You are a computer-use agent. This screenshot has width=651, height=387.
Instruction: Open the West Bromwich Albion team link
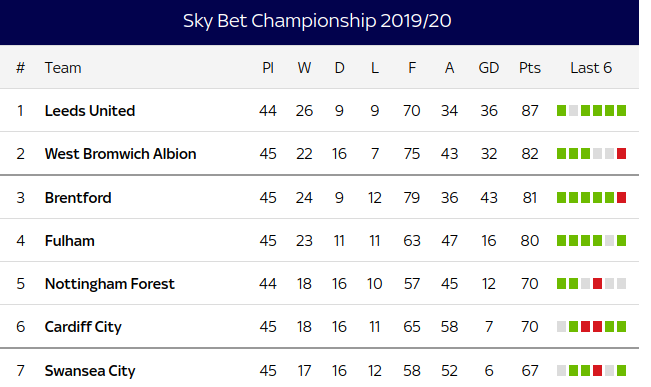coord(120,154)
